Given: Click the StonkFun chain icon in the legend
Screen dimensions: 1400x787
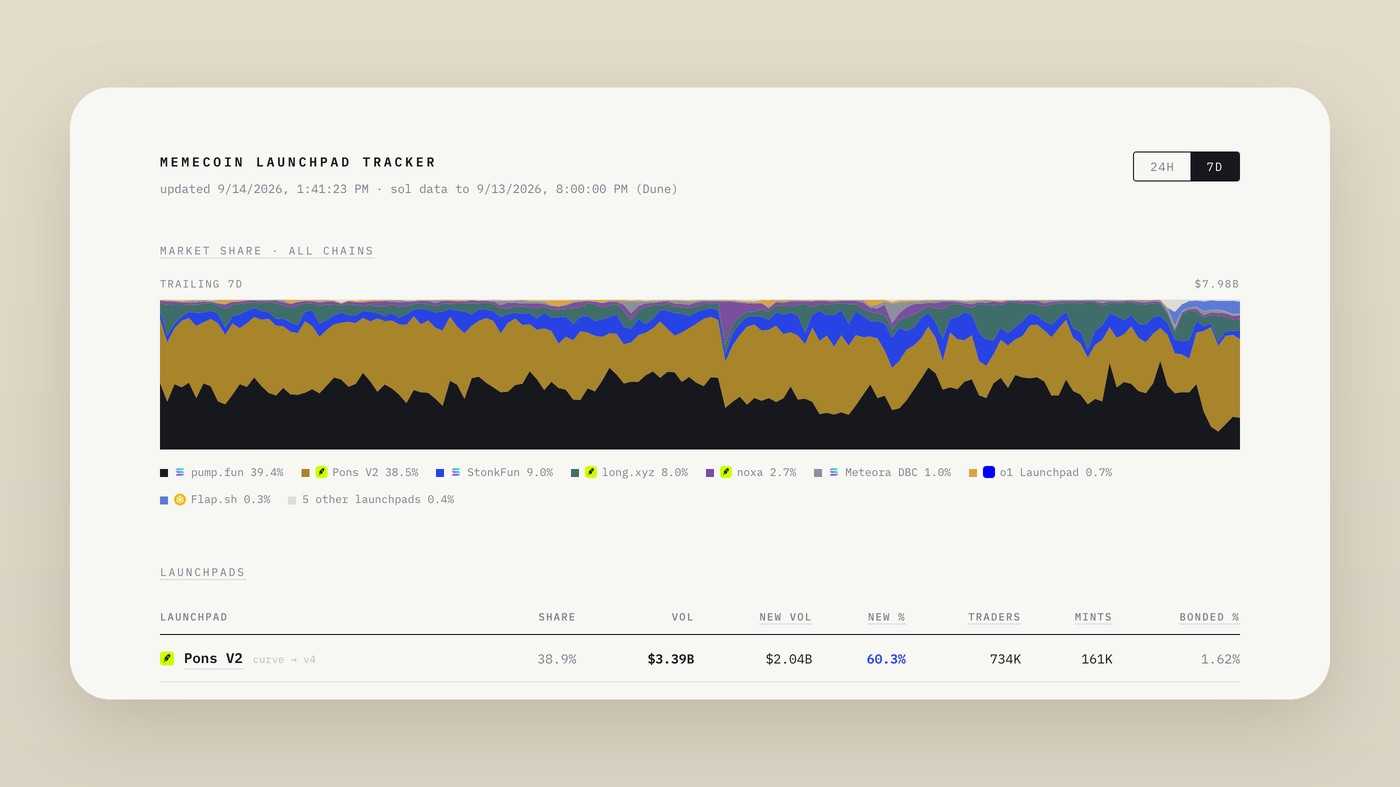Looking at the screenshot, I should click(x=456, y=472).
